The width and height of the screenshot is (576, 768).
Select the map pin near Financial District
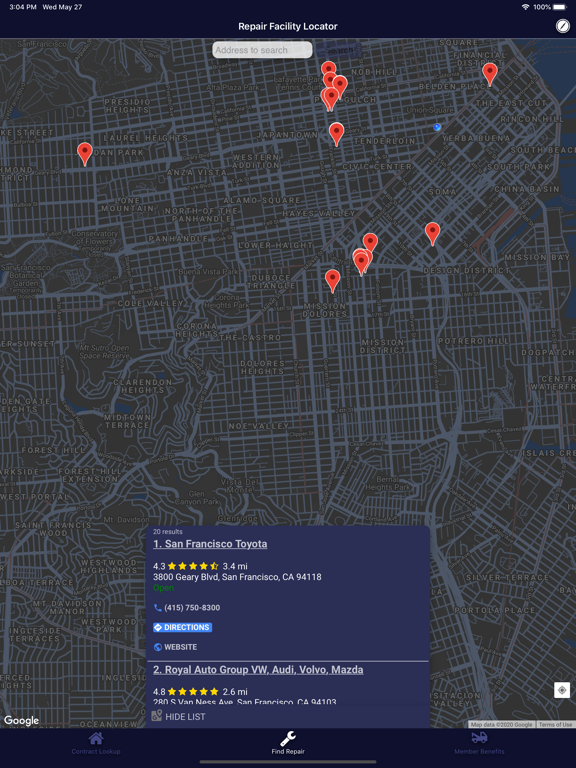pyautogui.click(x=489, y=74)
